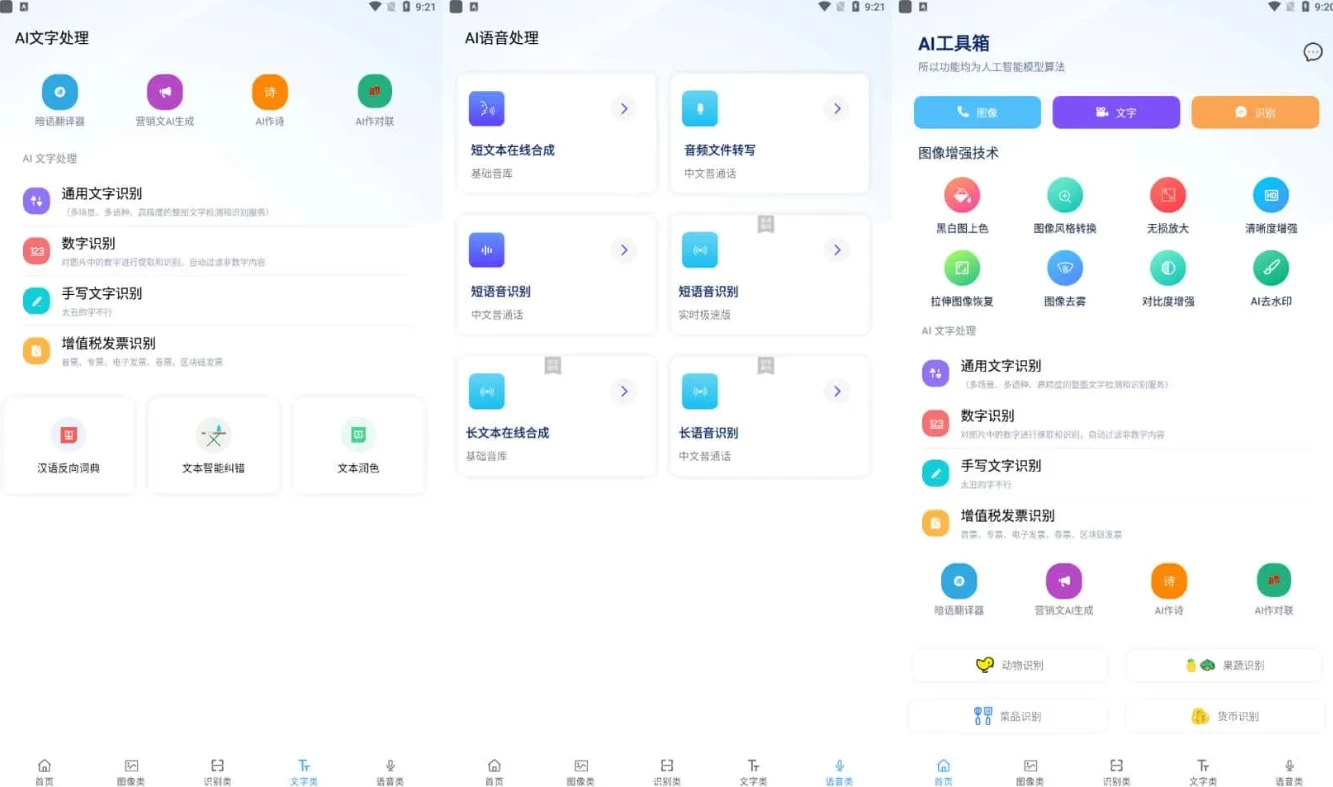The image size is (1333, 787).
Task: Expand the 短文本在线合成 card arrow
Action: pyautogui.click(x=624, y=108)
